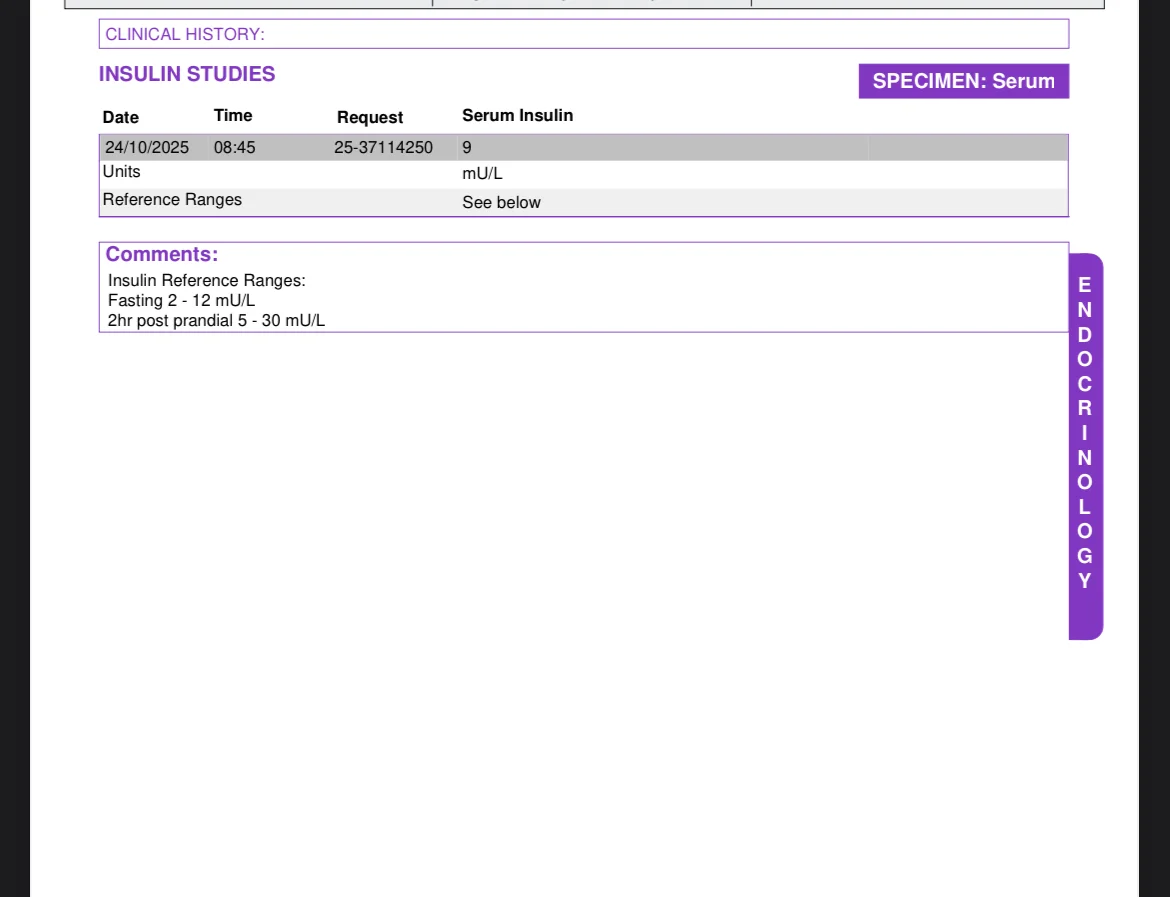Select the date 24/10/2025 cell
1170x897 pixels.
point(147,148)
